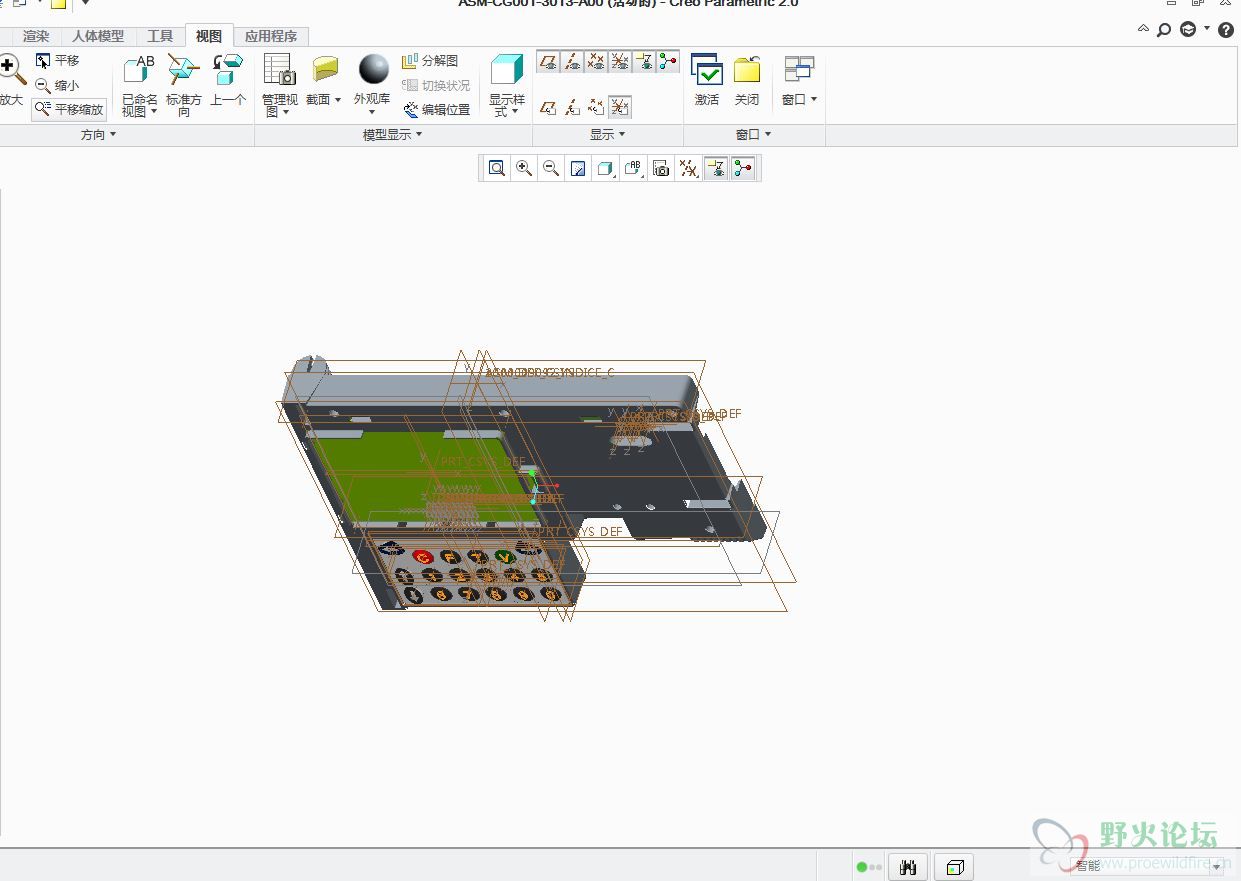Click the 激活 activate window button
This screenshot has width=1241, height=881.
pyautogui.click(x=707, y=80)
